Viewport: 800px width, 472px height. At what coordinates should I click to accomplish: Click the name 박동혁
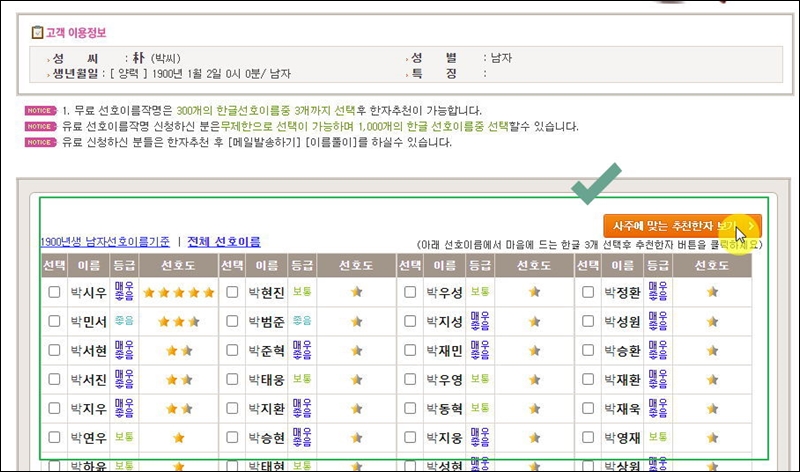(444, 409)
